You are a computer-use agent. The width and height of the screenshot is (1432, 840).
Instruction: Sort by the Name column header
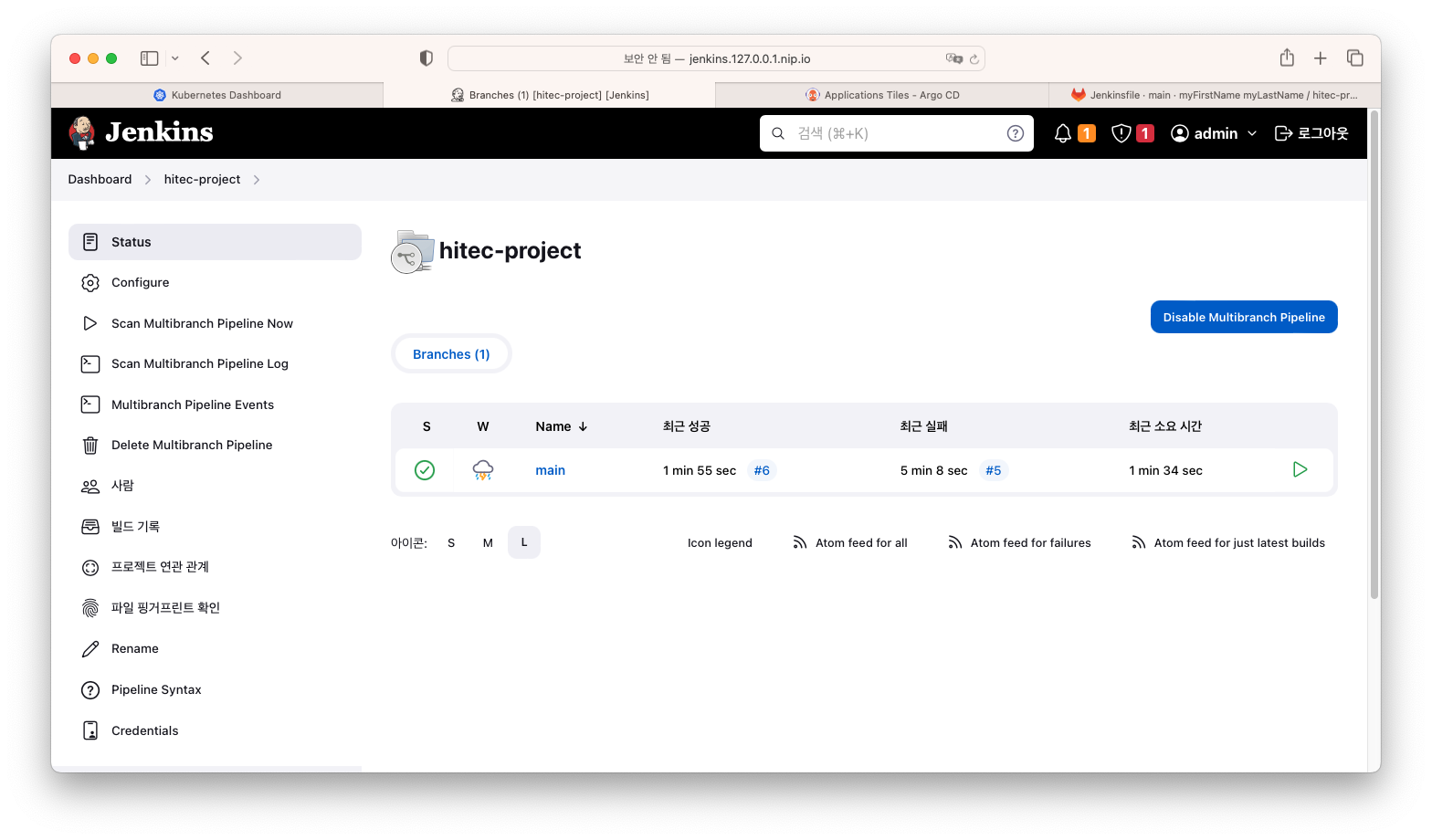tap(561, 426)
